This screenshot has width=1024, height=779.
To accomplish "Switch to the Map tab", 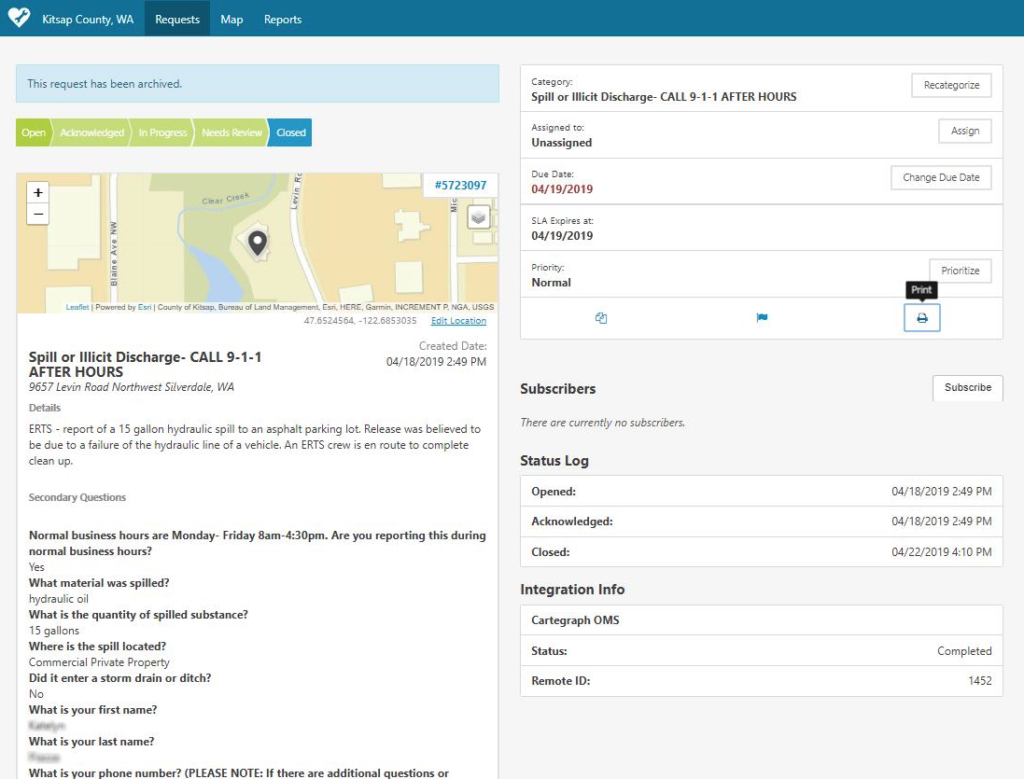I will coord(231,18).
